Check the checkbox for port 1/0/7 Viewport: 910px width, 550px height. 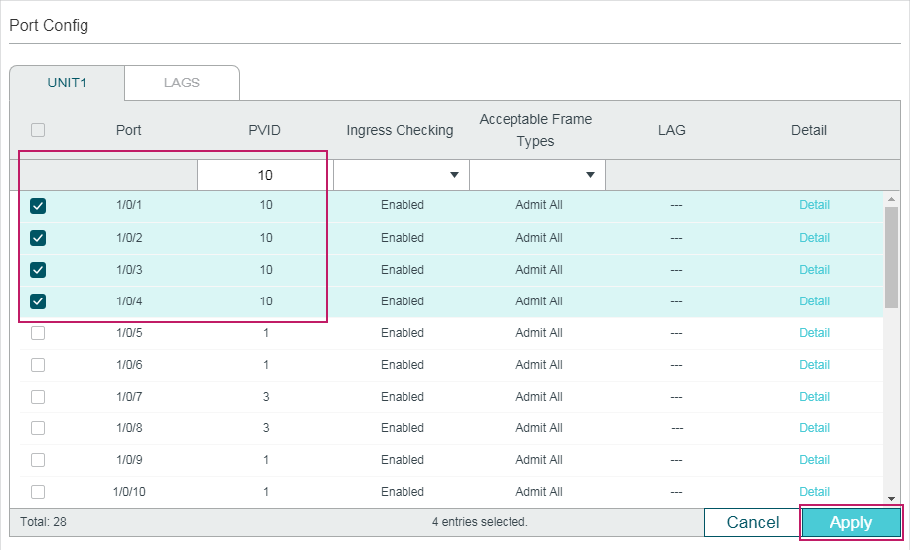[x=38, y=397]
